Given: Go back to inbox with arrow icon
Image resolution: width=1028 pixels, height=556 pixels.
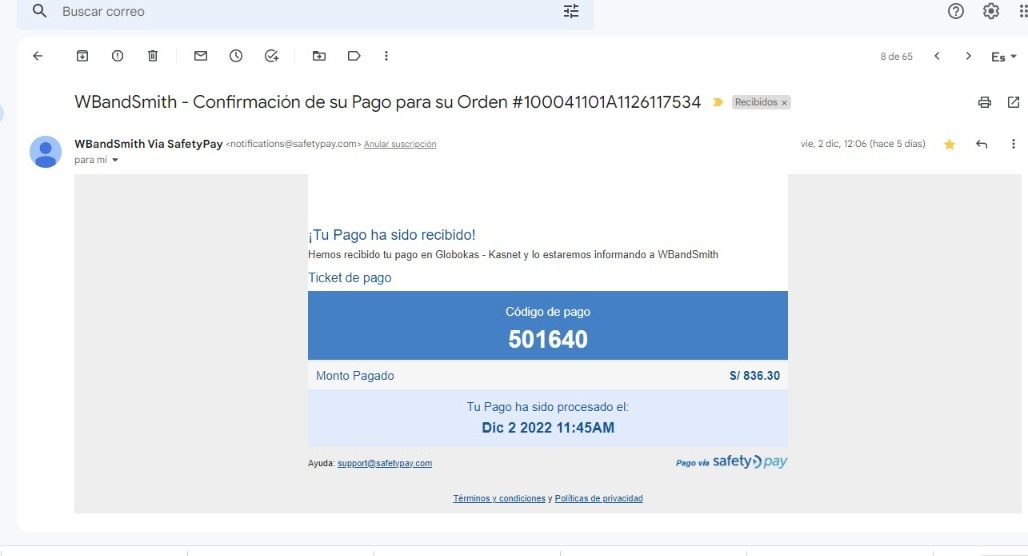Looking at the screenshot, I should (38, 56).
